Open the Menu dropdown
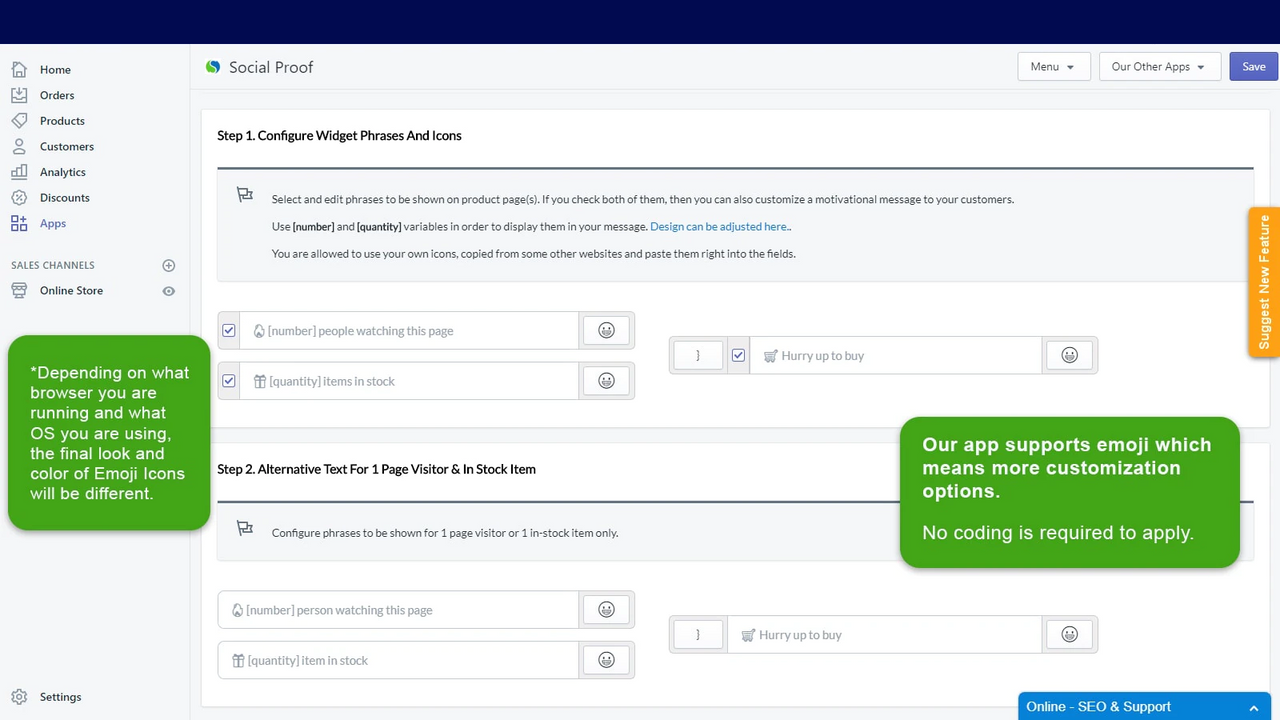 (x=1053, y=66)
